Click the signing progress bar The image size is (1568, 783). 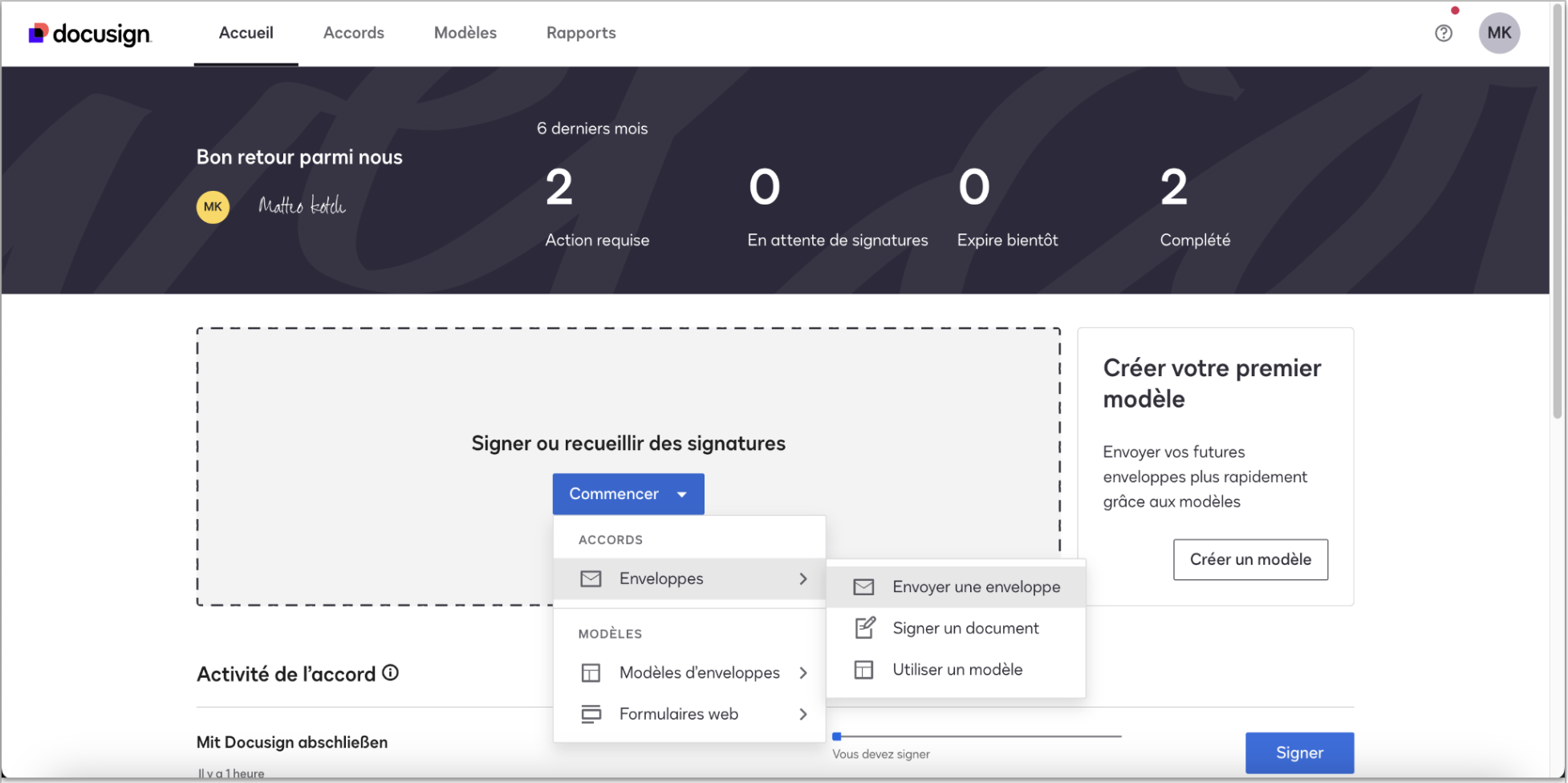pyautogui.click(x=977, y=736)
